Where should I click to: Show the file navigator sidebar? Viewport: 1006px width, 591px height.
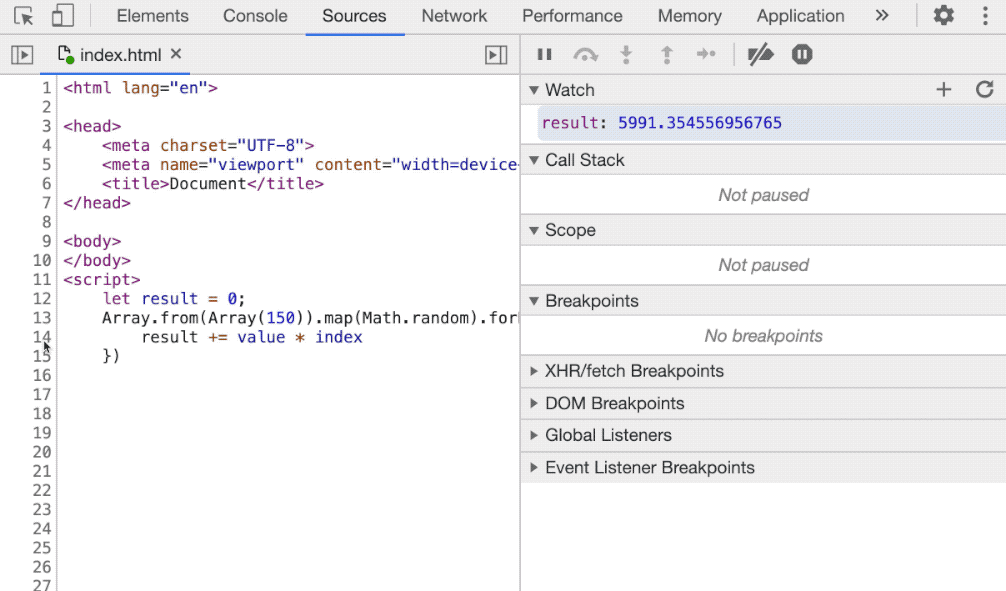[22, 55]
